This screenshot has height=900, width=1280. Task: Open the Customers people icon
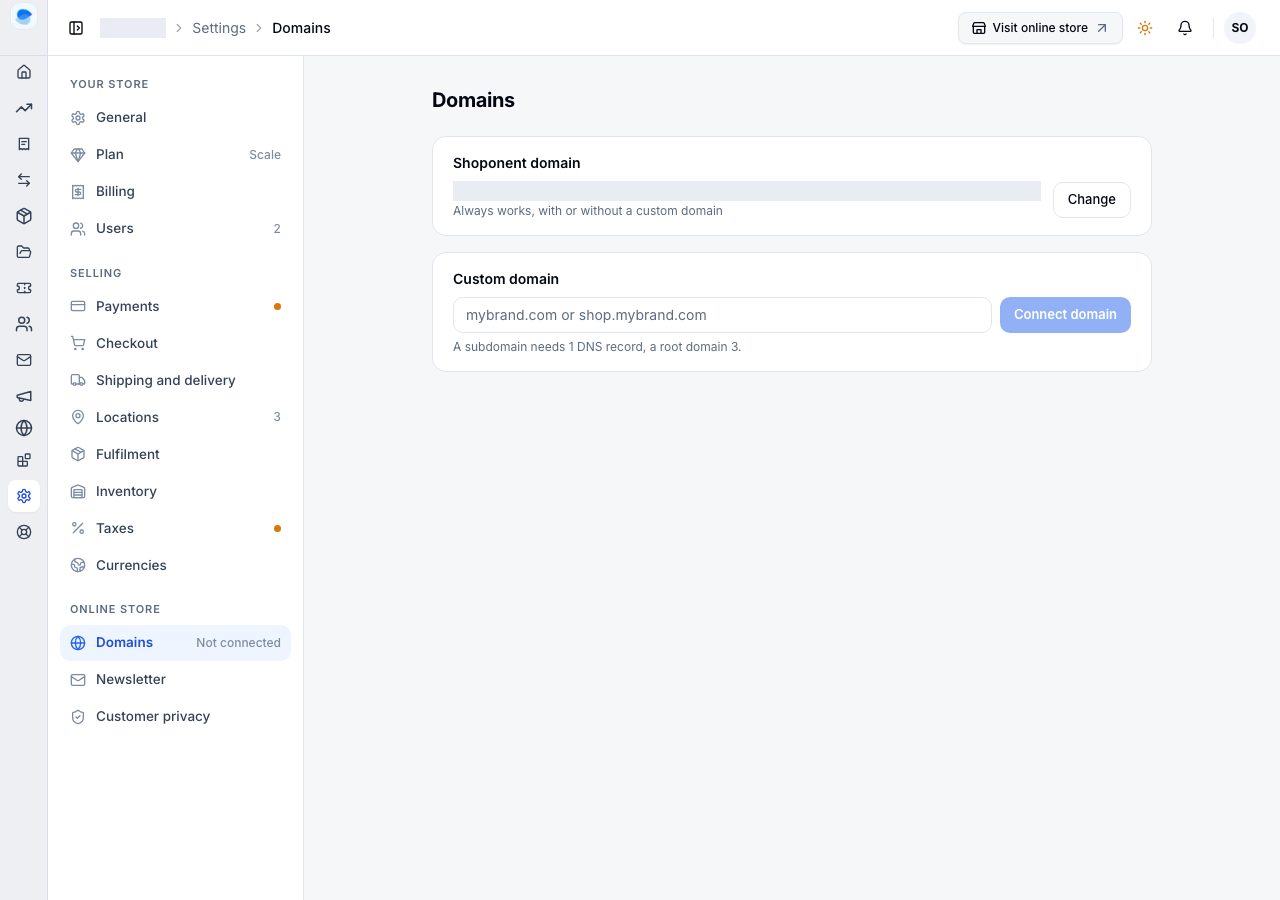click(x=24, y=324)
